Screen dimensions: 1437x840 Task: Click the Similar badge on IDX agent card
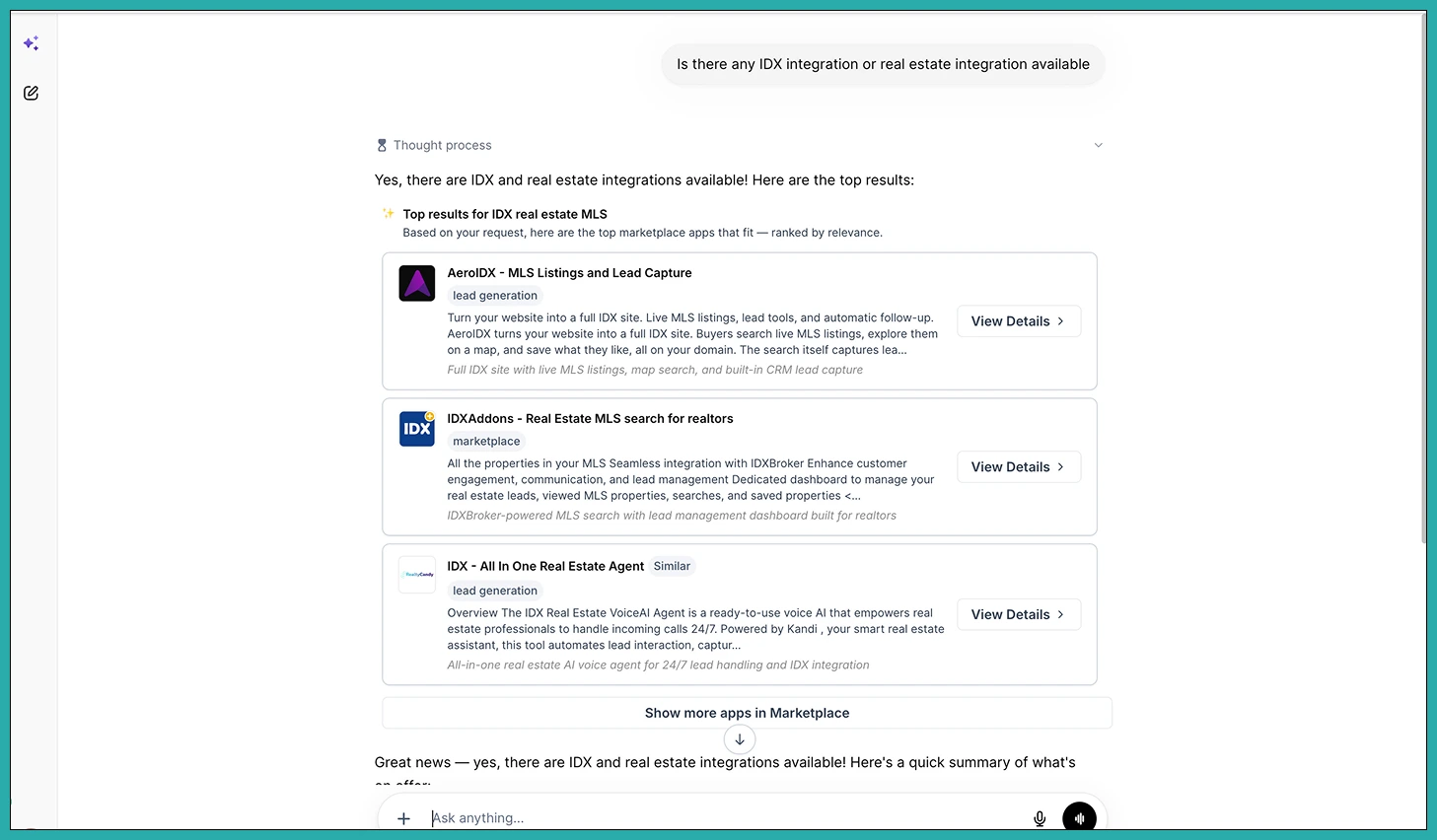click(672, 566)
